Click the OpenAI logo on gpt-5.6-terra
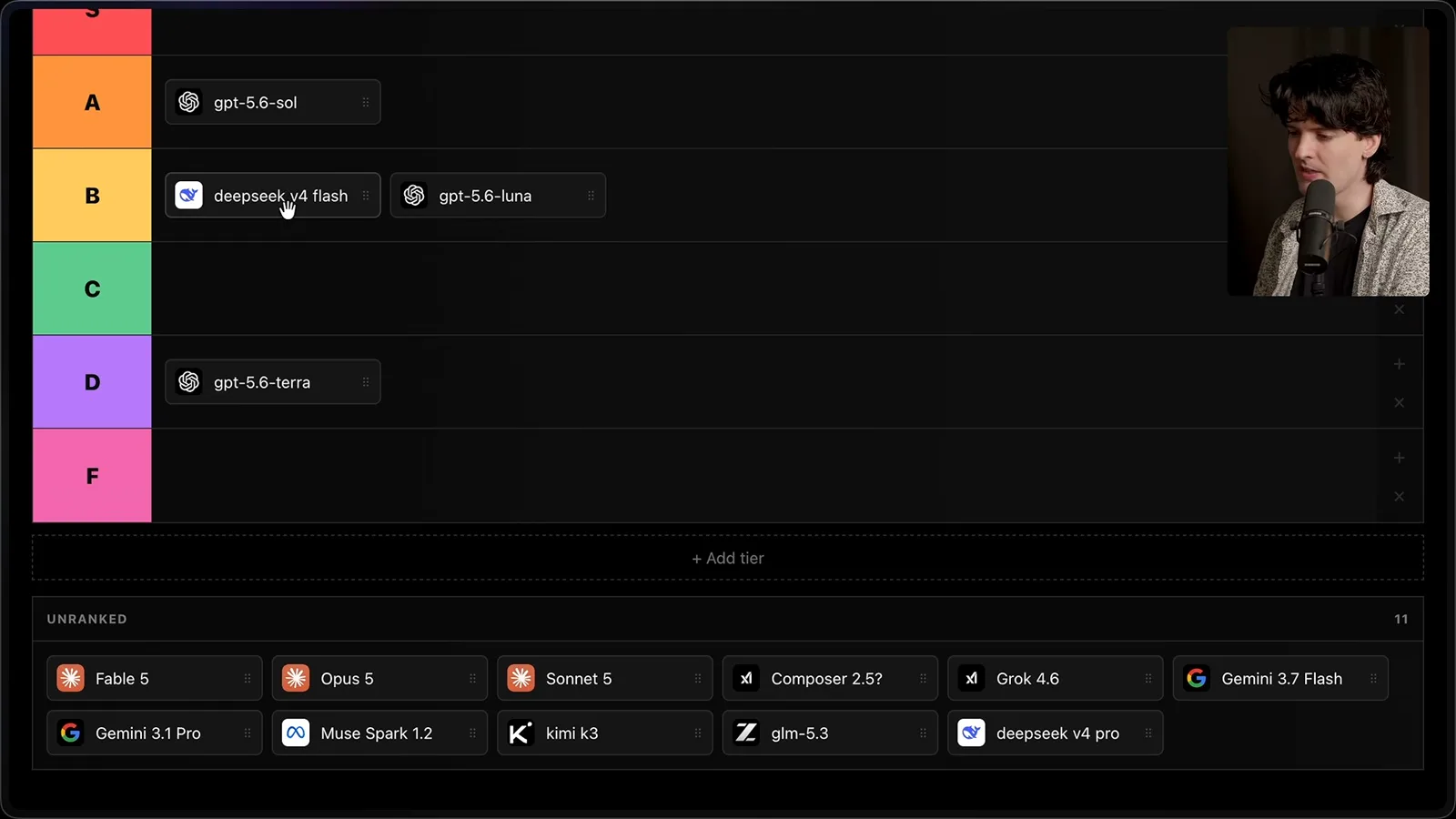The width and height of the screenshot is (1456, 819). [x=188, y=382]
